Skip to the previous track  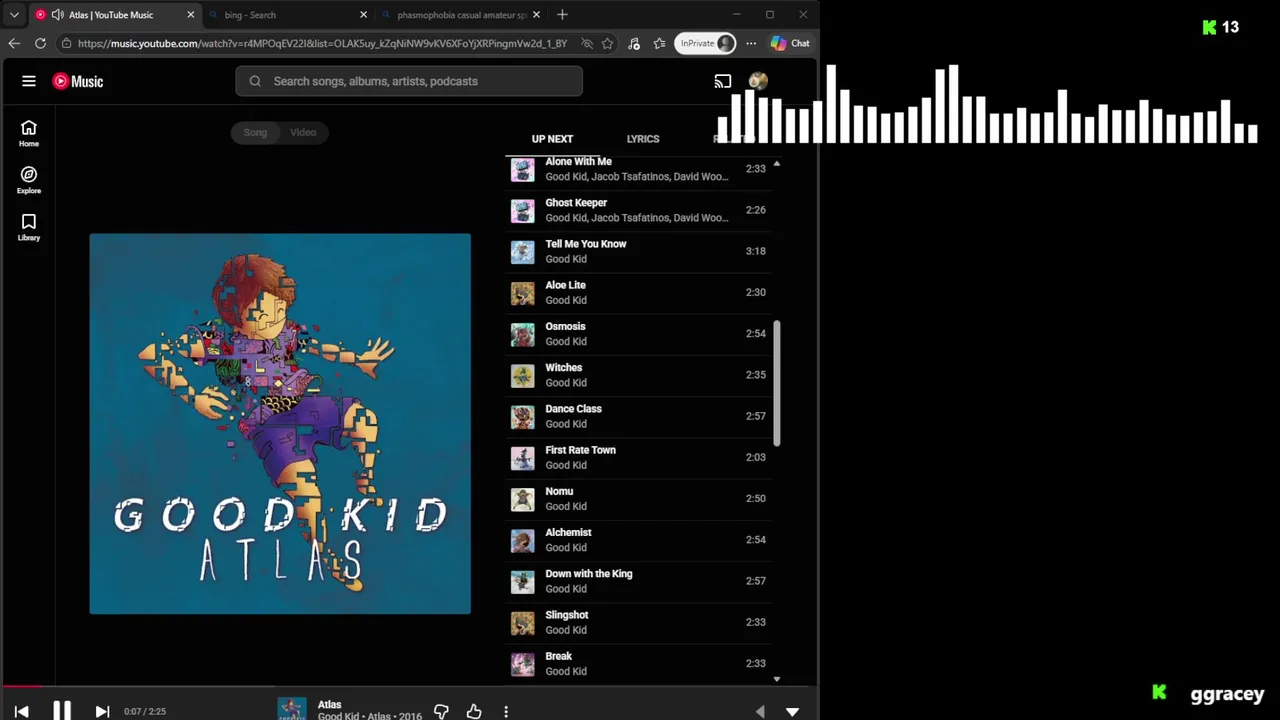pyautogui.click(x=21, y=711)
